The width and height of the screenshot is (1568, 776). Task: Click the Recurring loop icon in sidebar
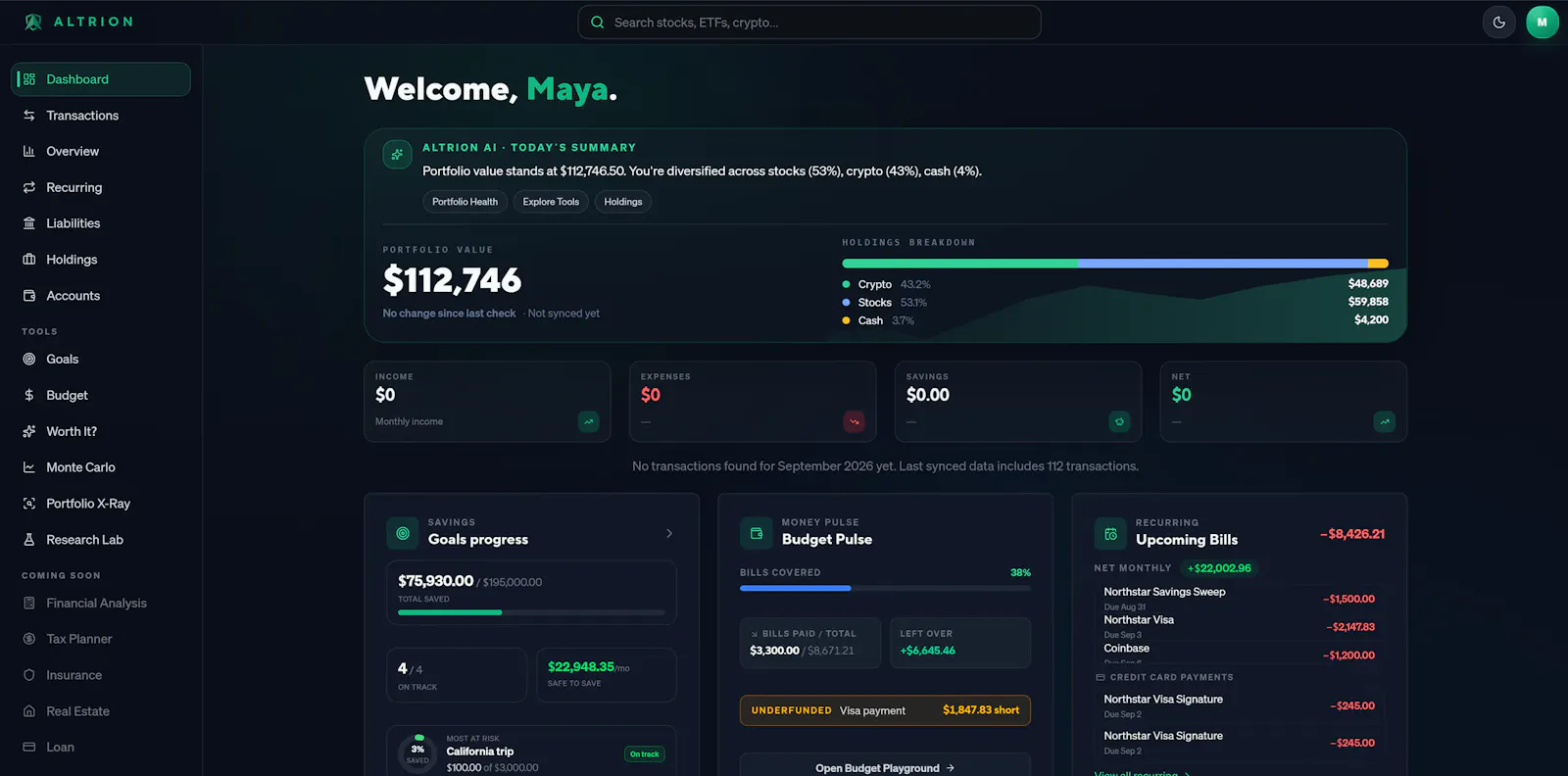pos(29,187)
